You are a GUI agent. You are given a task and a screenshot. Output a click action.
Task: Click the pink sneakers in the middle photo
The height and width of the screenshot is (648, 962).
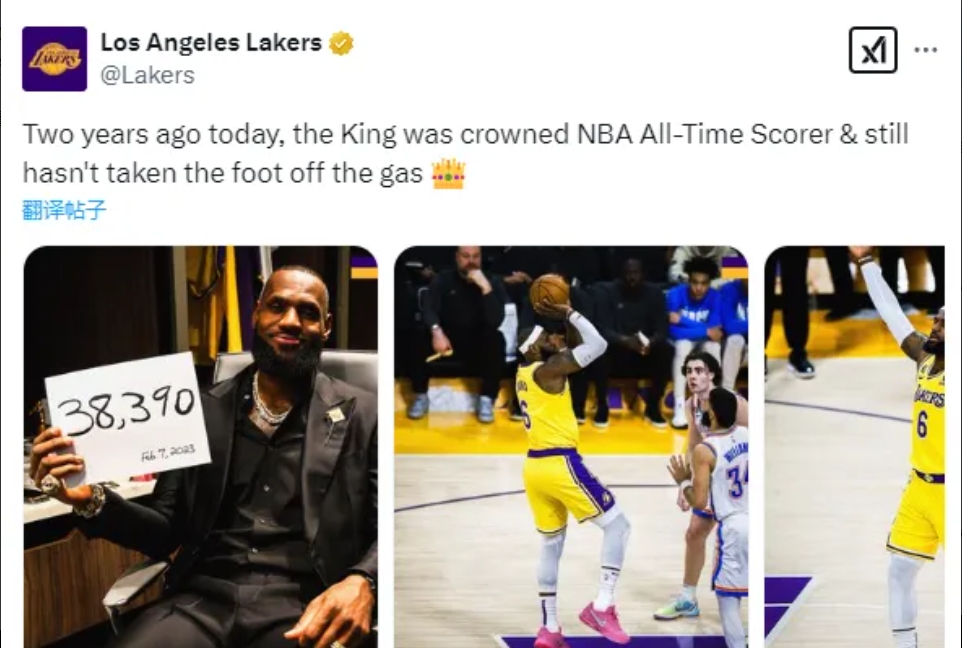coord(603,620)
